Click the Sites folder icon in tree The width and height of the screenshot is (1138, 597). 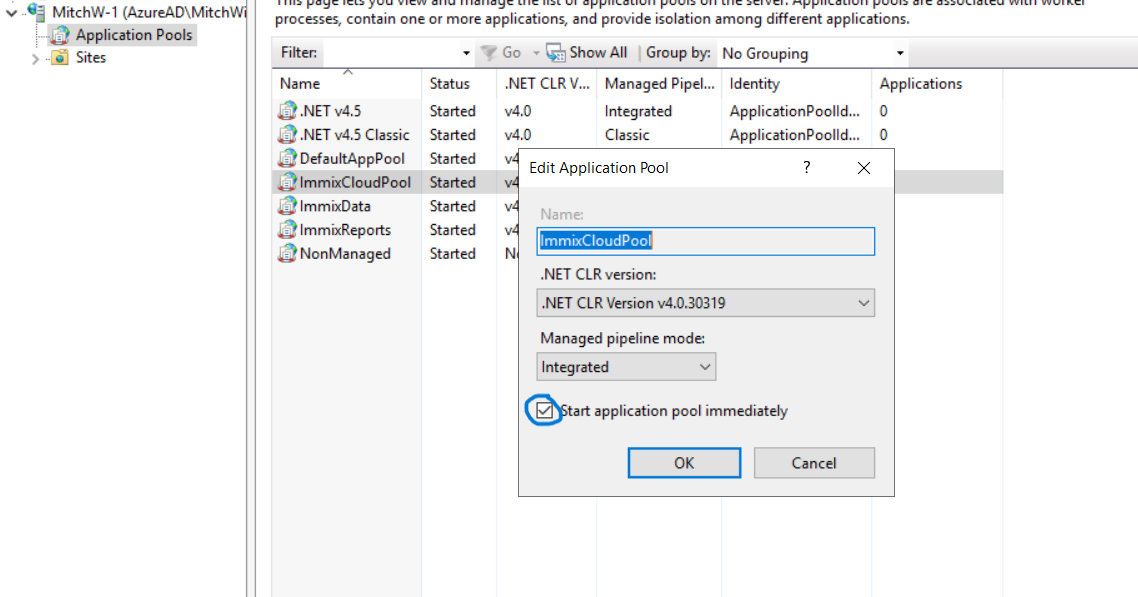[x=60, y=57]
